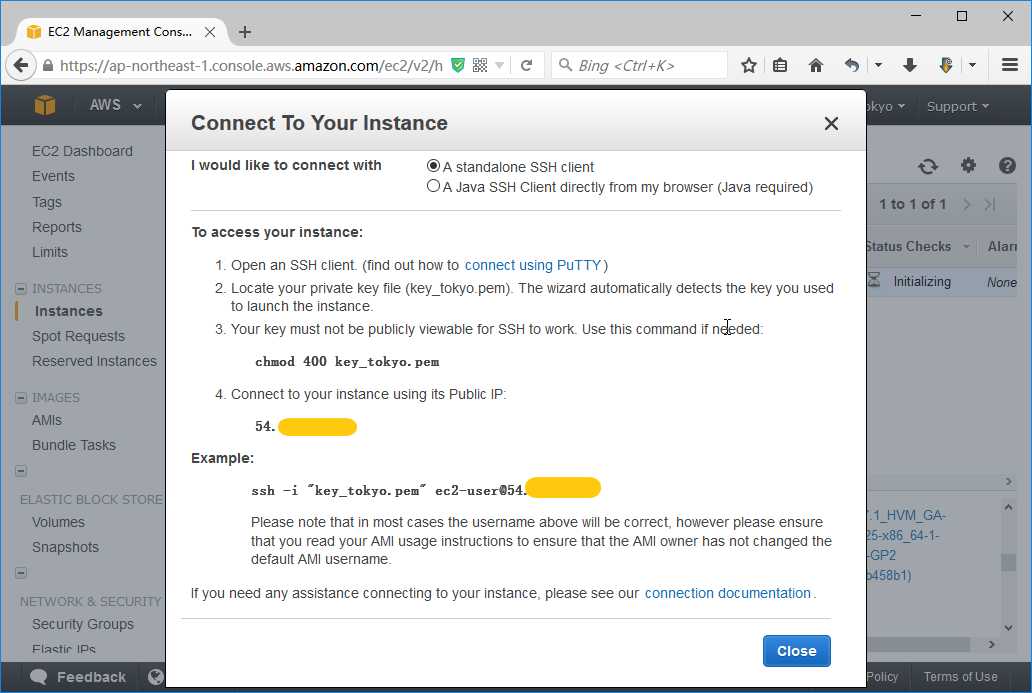Open EC2 Dashboard in sidebar
Viewport: 1032px width, 693px height.
coord(82,151)
